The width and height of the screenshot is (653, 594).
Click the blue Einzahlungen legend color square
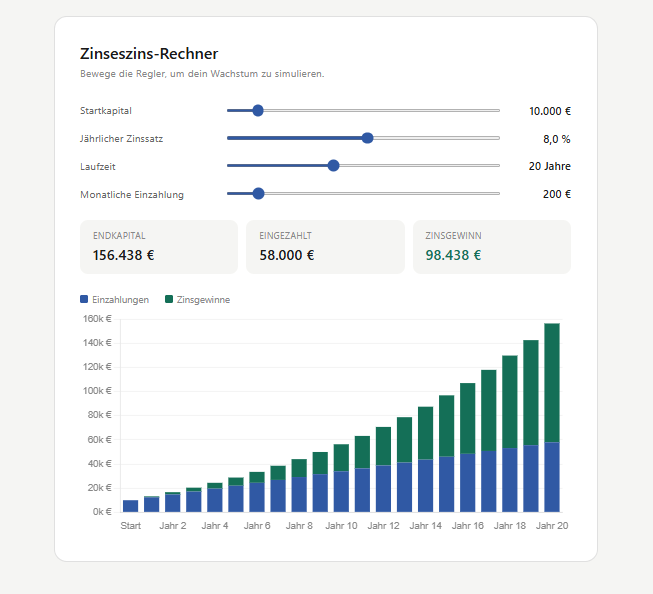click(x=84, y=299)
